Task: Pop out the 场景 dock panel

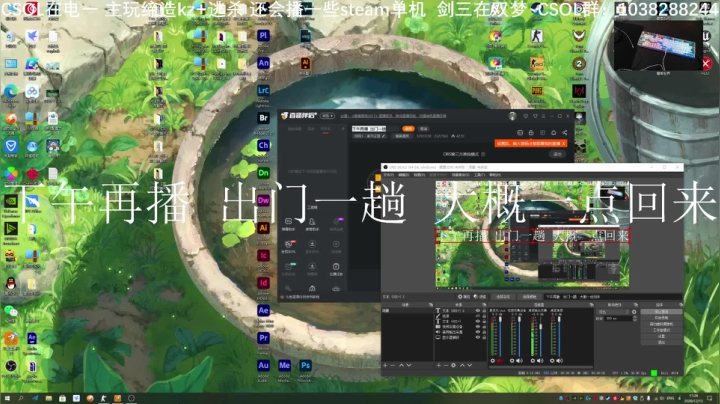Action: coord(431,305)
